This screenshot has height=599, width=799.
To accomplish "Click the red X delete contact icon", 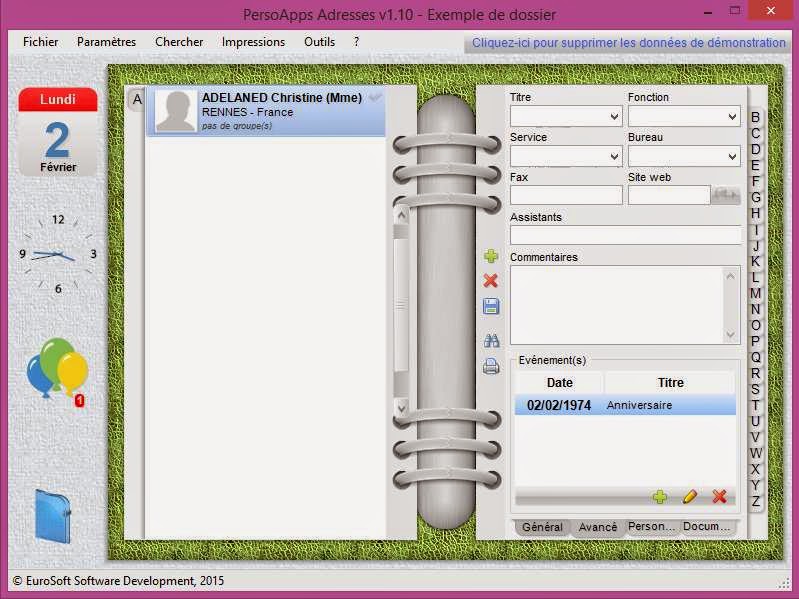I will point(490,281).
